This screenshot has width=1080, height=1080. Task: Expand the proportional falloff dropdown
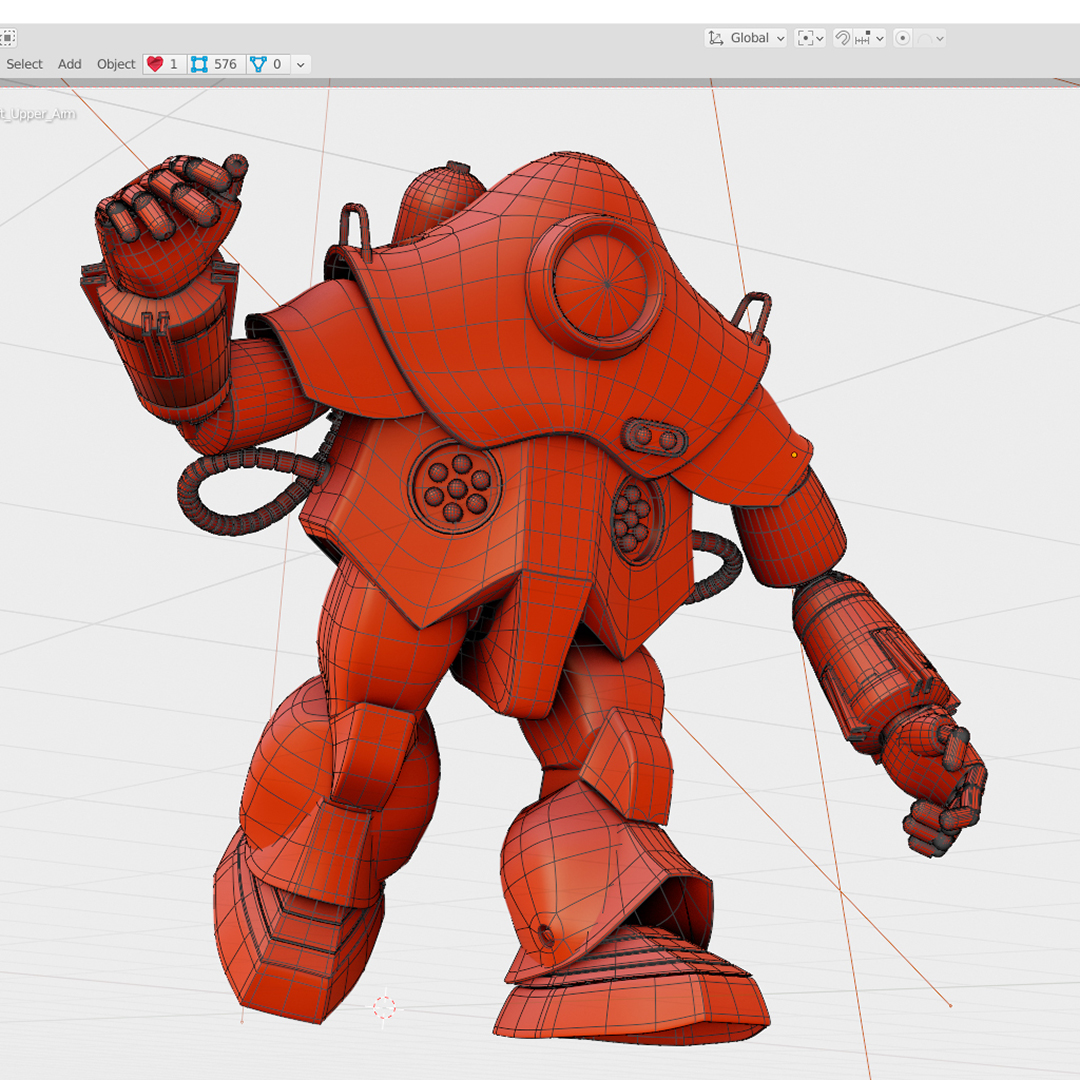tap(932, 38)
